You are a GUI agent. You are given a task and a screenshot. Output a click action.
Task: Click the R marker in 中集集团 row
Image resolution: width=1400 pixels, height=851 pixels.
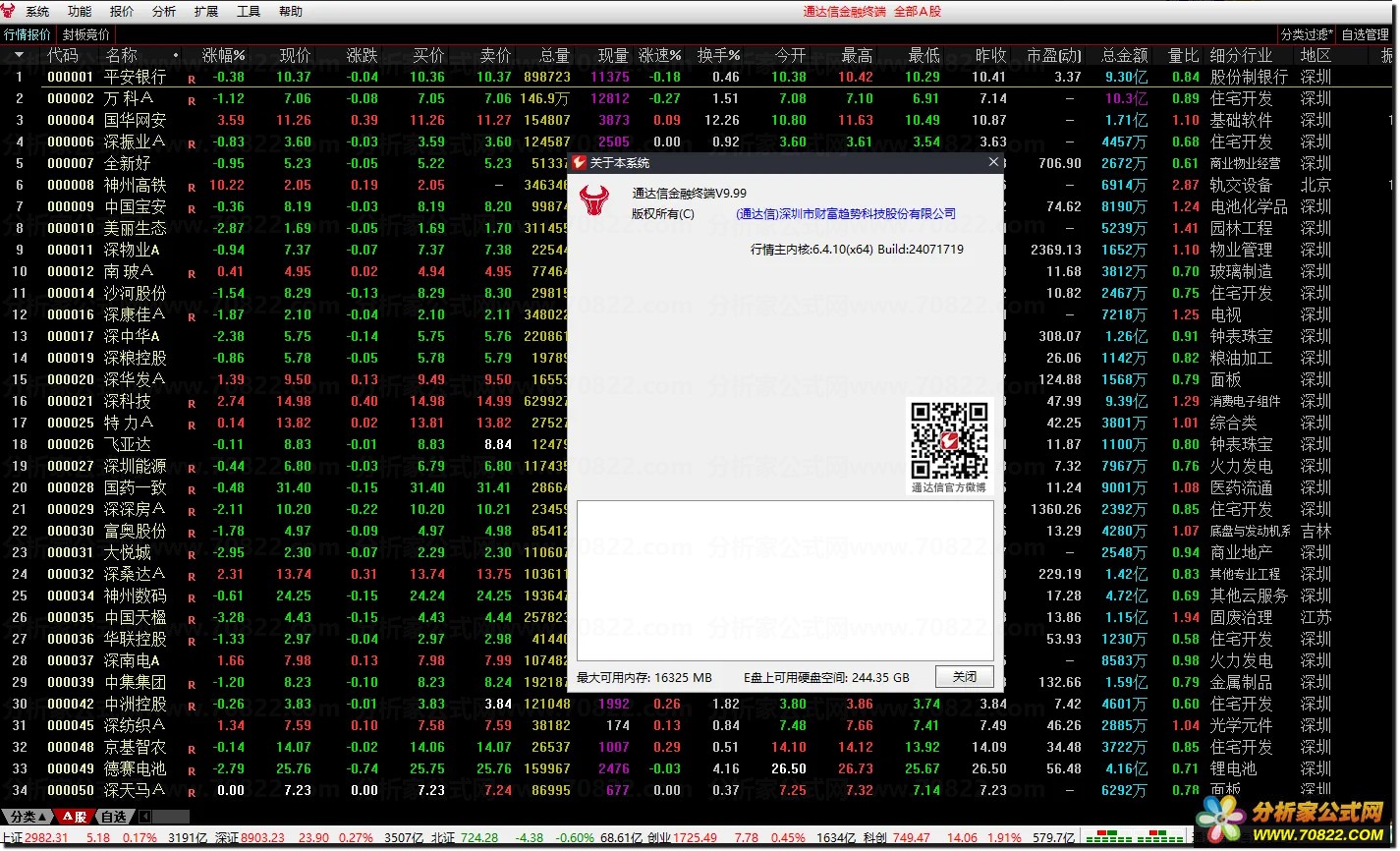(x=192, y=683)
